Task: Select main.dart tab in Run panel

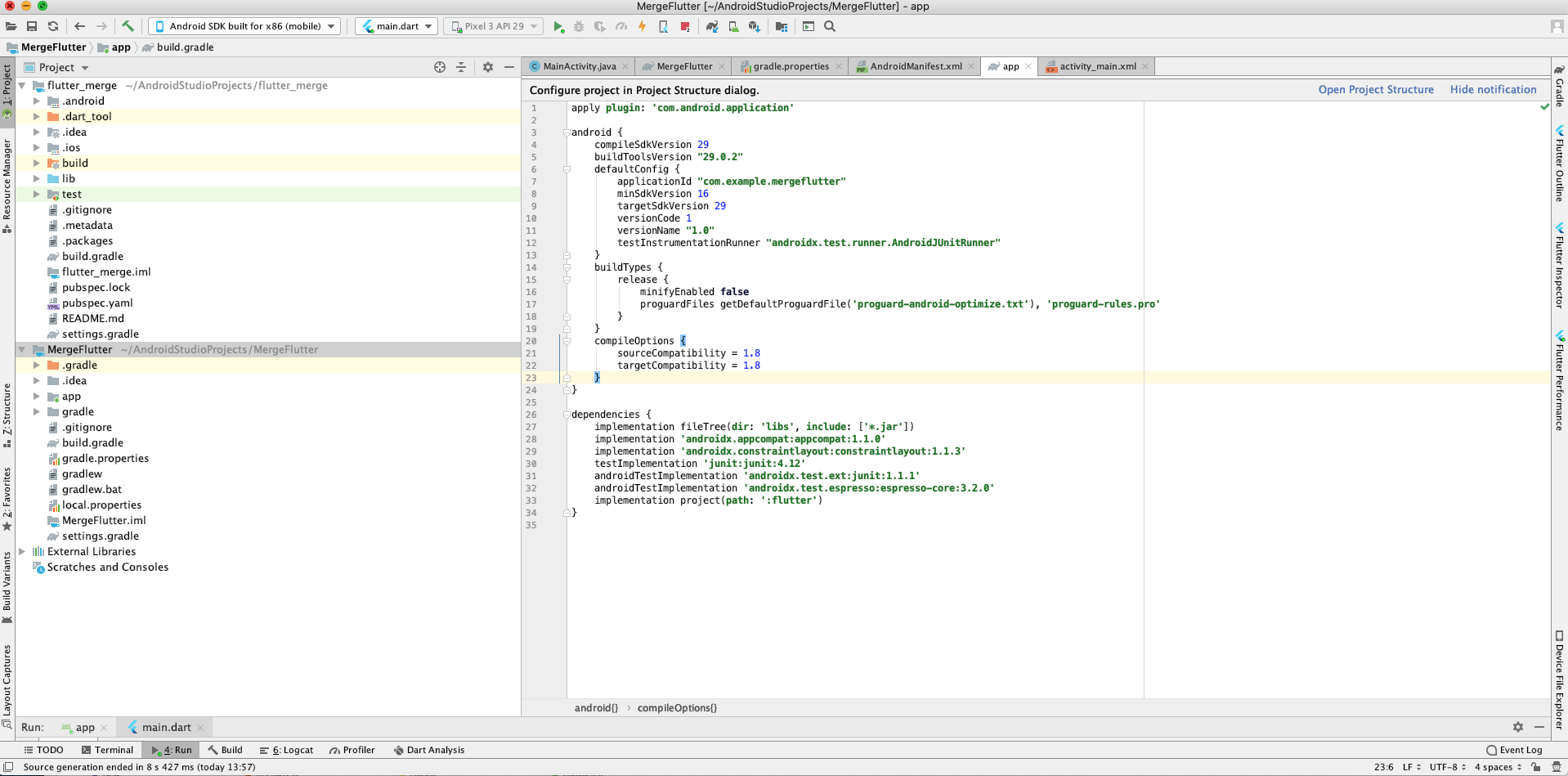Action: (166, 727)
